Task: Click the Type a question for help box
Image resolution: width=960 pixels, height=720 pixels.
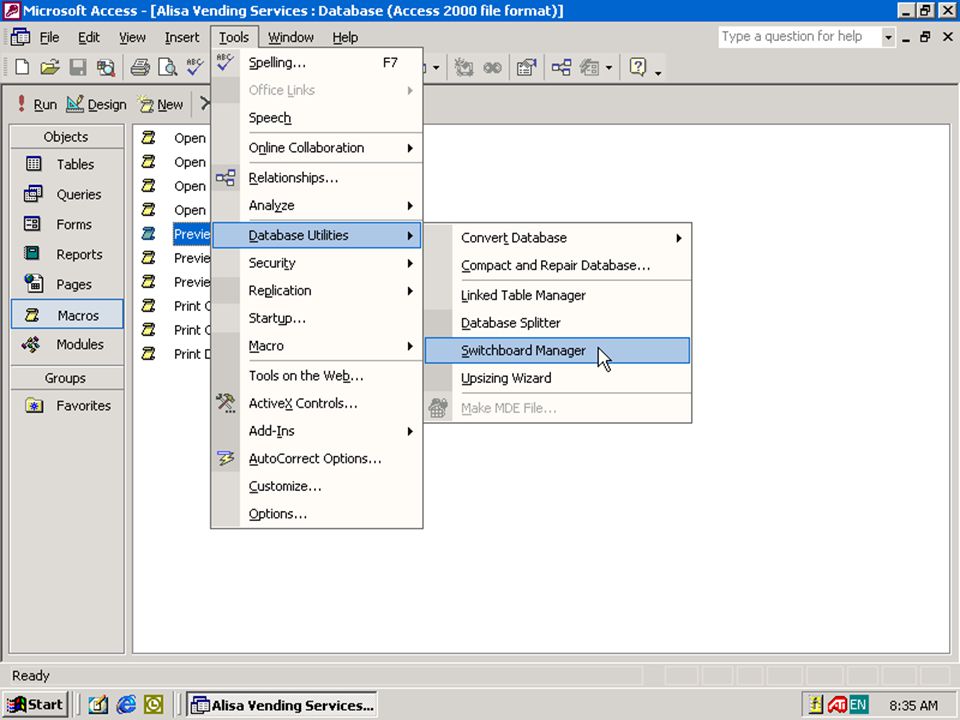Action: click(x=800, y=37)
